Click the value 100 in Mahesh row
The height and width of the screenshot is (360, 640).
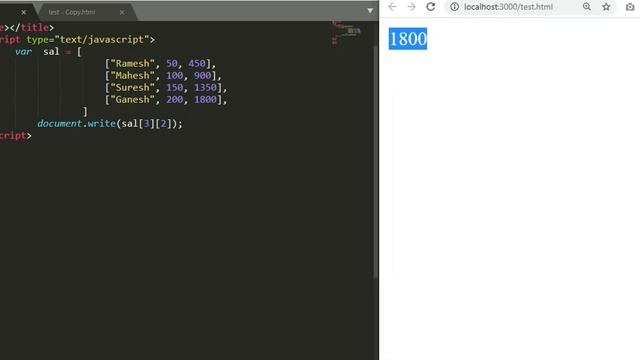click(174, 76)
